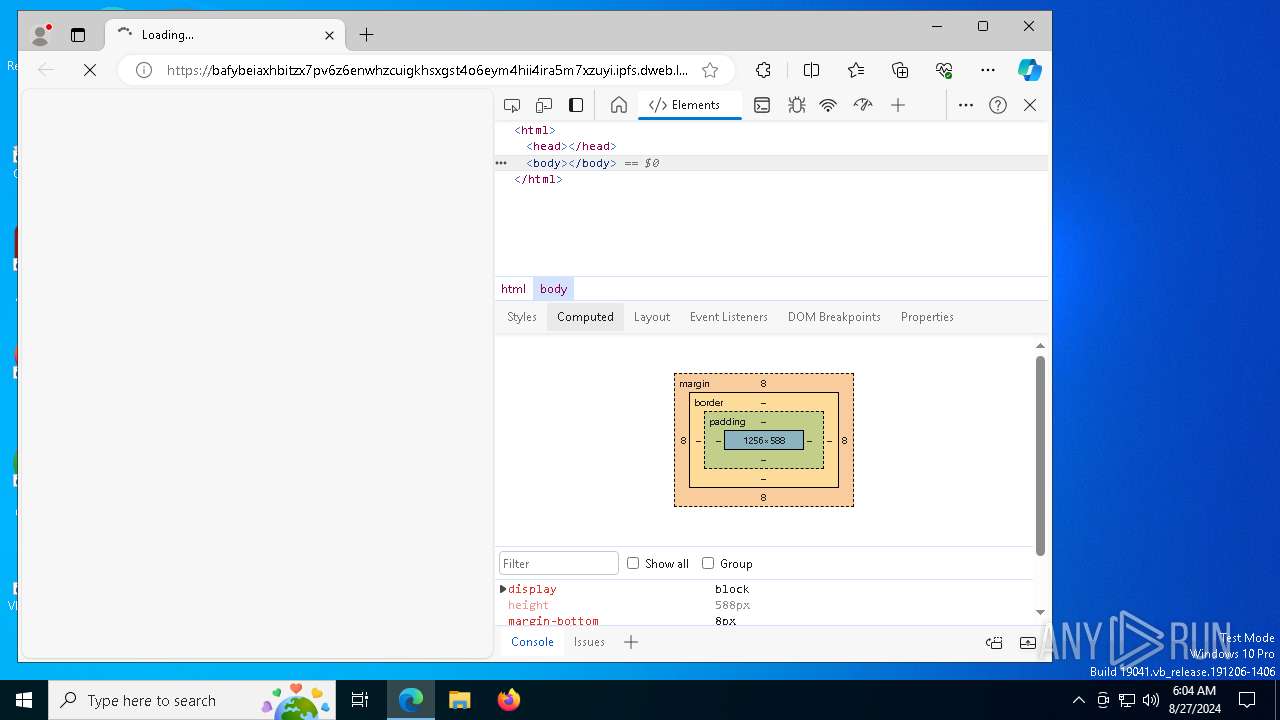Click the box model margin region label
Viewport: 1280px width, 720px height.
pyautogui.click(x=694, y=384)
